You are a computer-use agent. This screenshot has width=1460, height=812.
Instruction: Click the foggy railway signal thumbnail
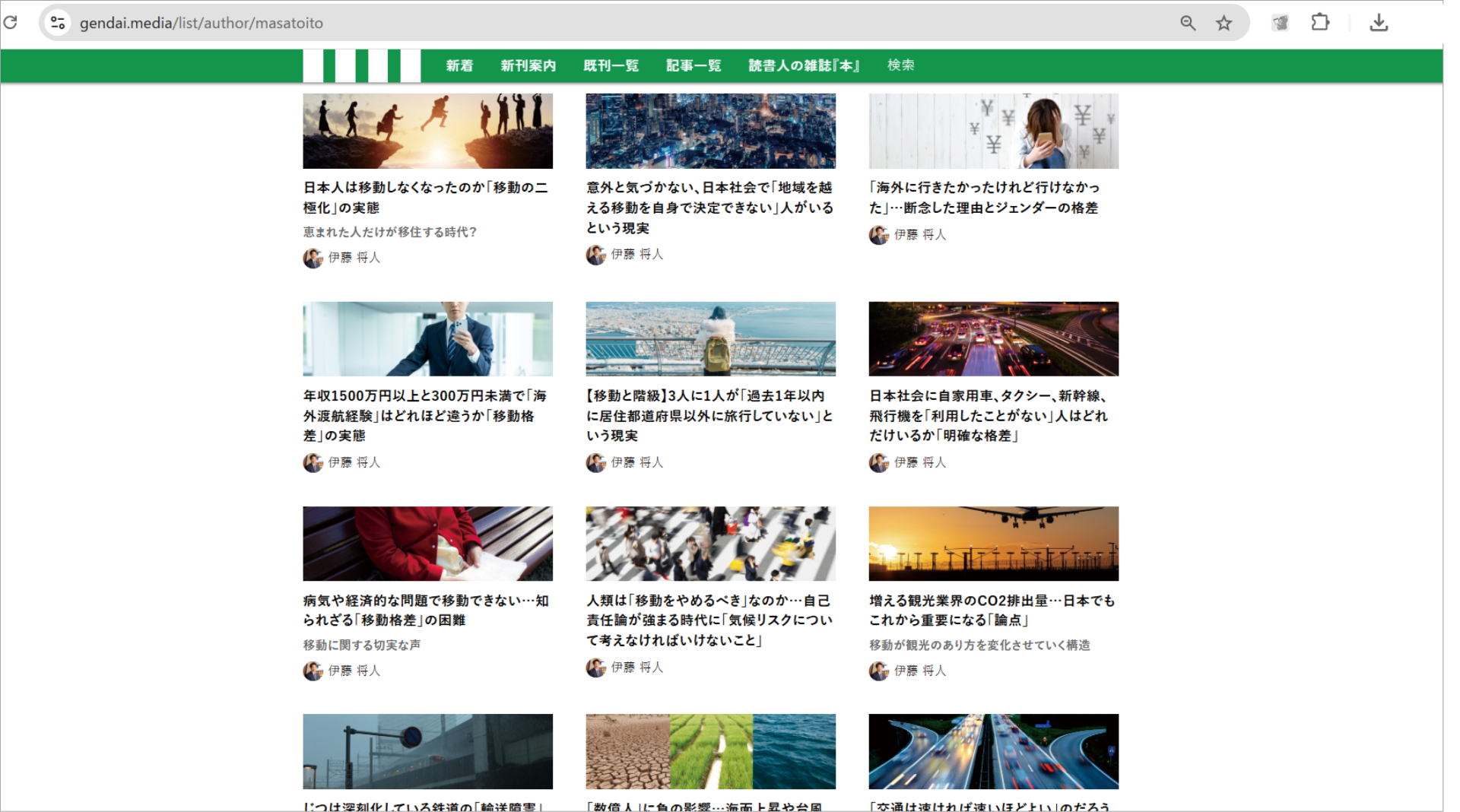tap(427, 751)
